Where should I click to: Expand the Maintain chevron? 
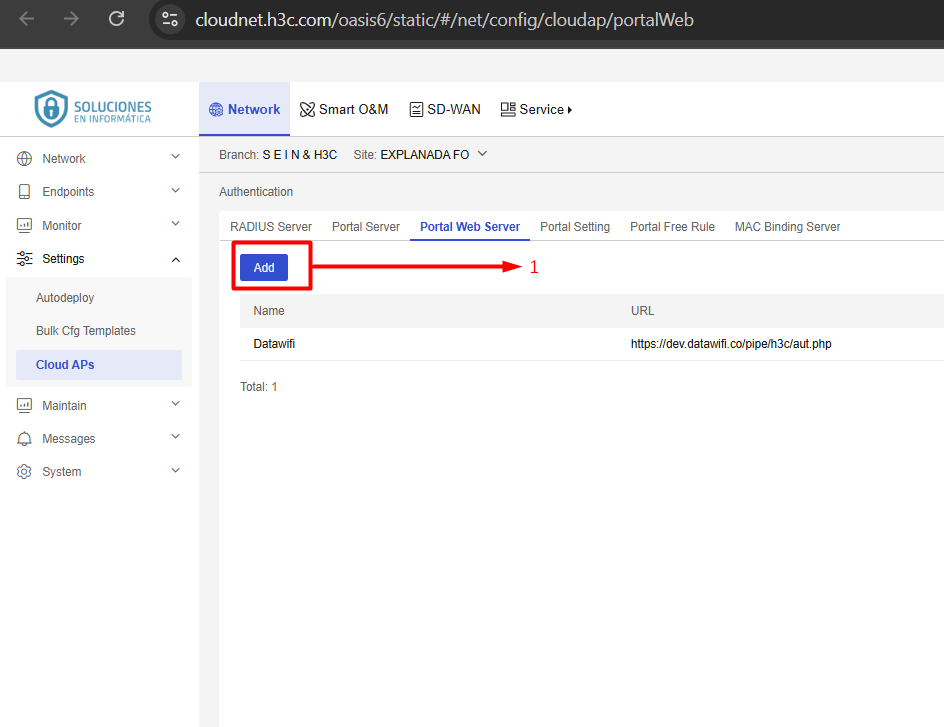(176, 404)
